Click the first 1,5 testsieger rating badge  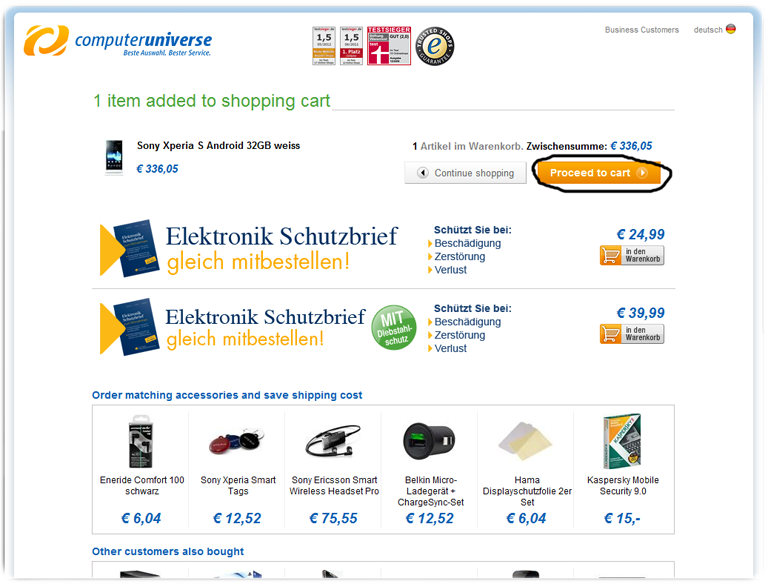[x=324, y=46]
